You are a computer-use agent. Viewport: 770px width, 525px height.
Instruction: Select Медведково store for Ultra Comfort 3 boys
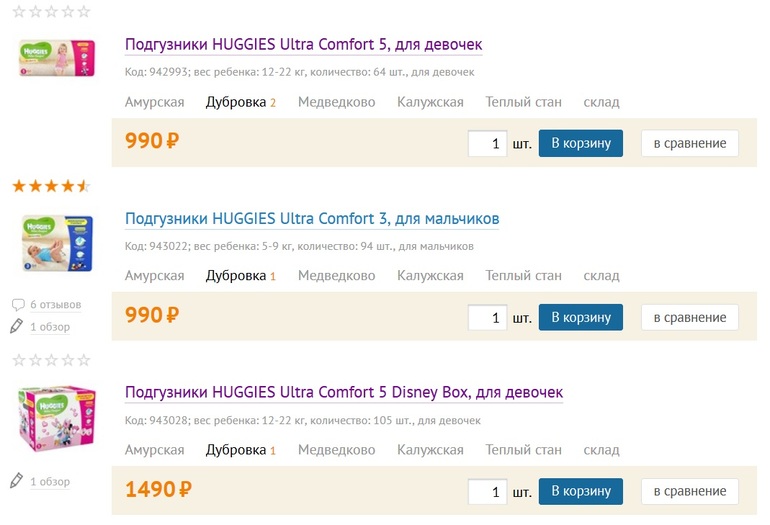336,276
